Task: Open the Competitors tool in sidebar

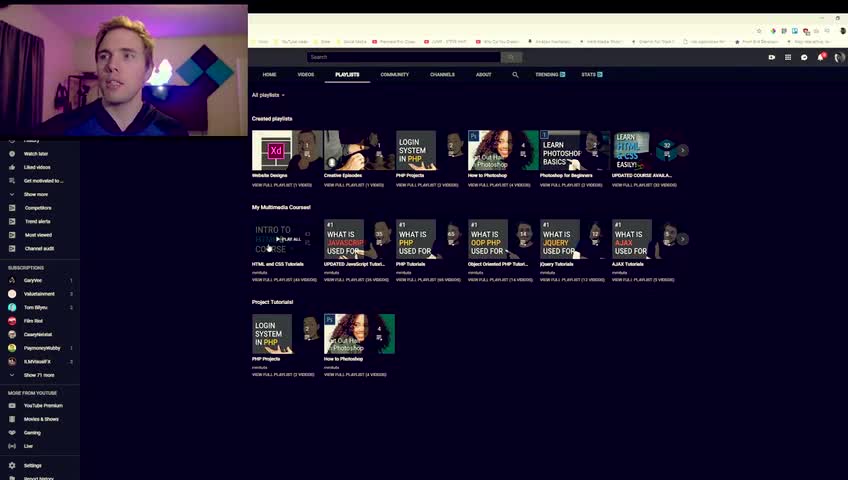Action: tap(38, 208)
